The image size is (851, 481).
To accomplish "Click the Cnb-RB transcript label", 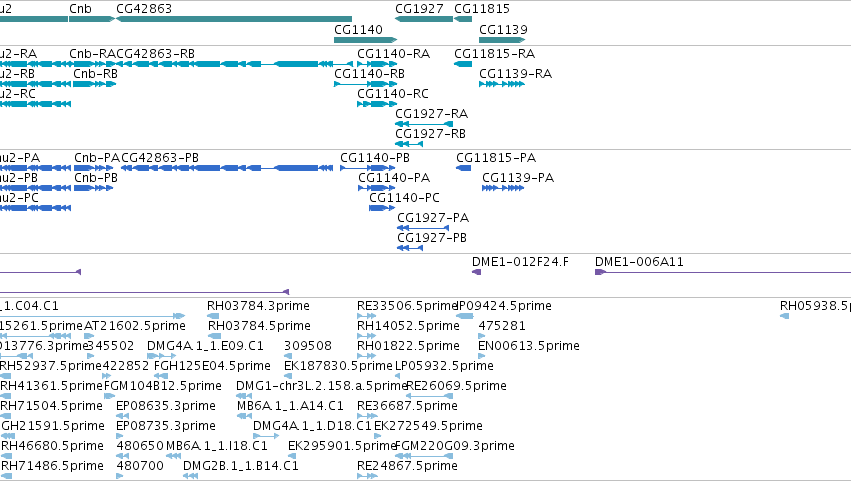I will click(x=96, y=74).
